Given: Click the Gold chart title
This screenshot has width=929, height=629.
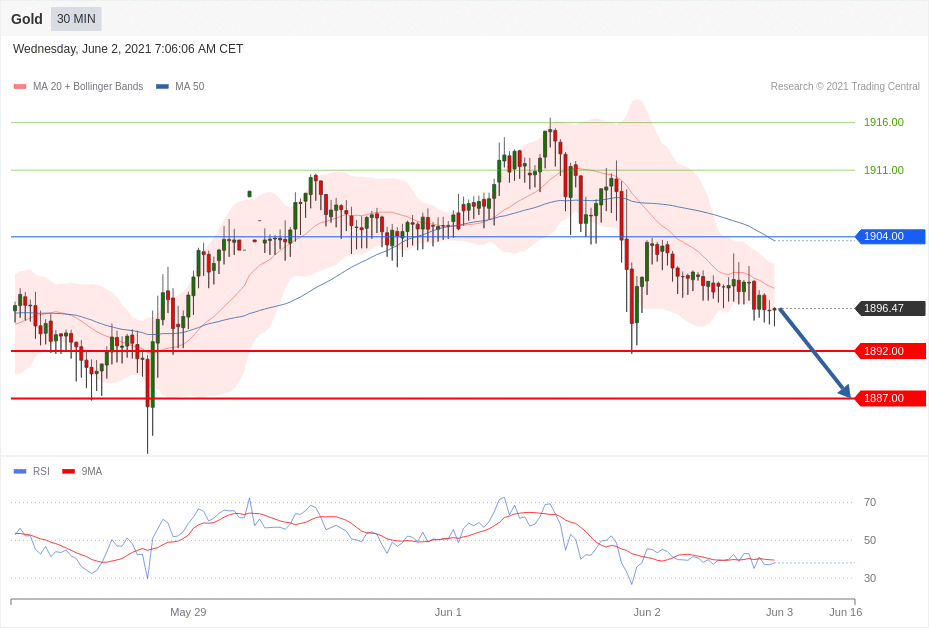Looking at the screenshot, I should point(27,19).
